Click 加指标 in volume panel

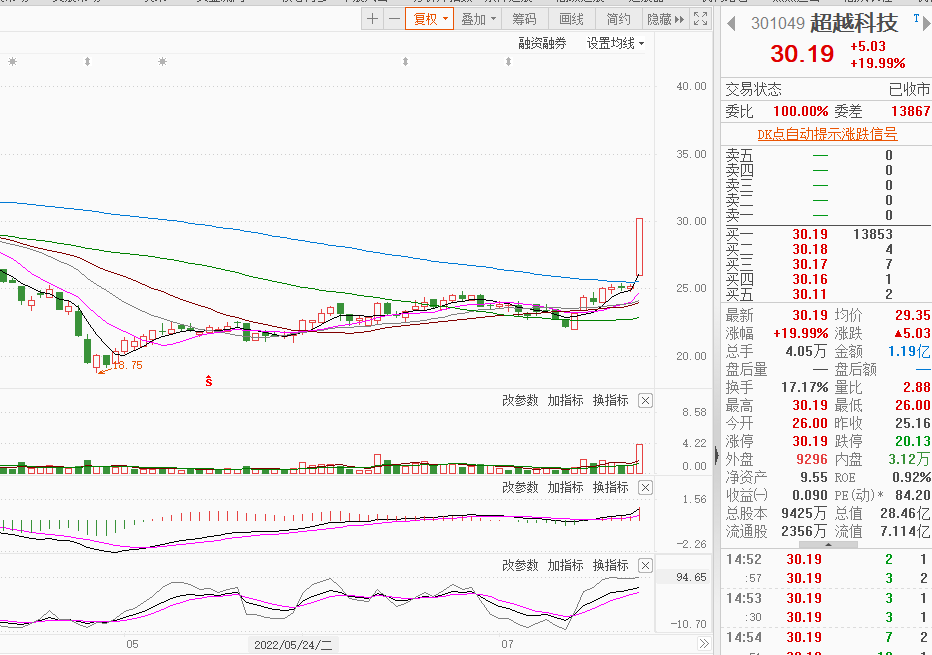point(565,401)
